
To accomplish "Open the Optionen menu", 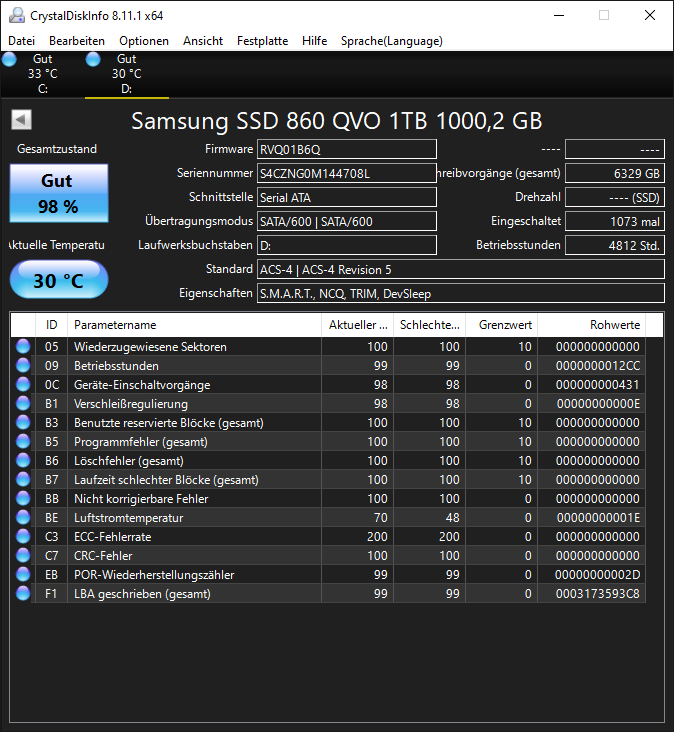I will [x=144, y=41].
